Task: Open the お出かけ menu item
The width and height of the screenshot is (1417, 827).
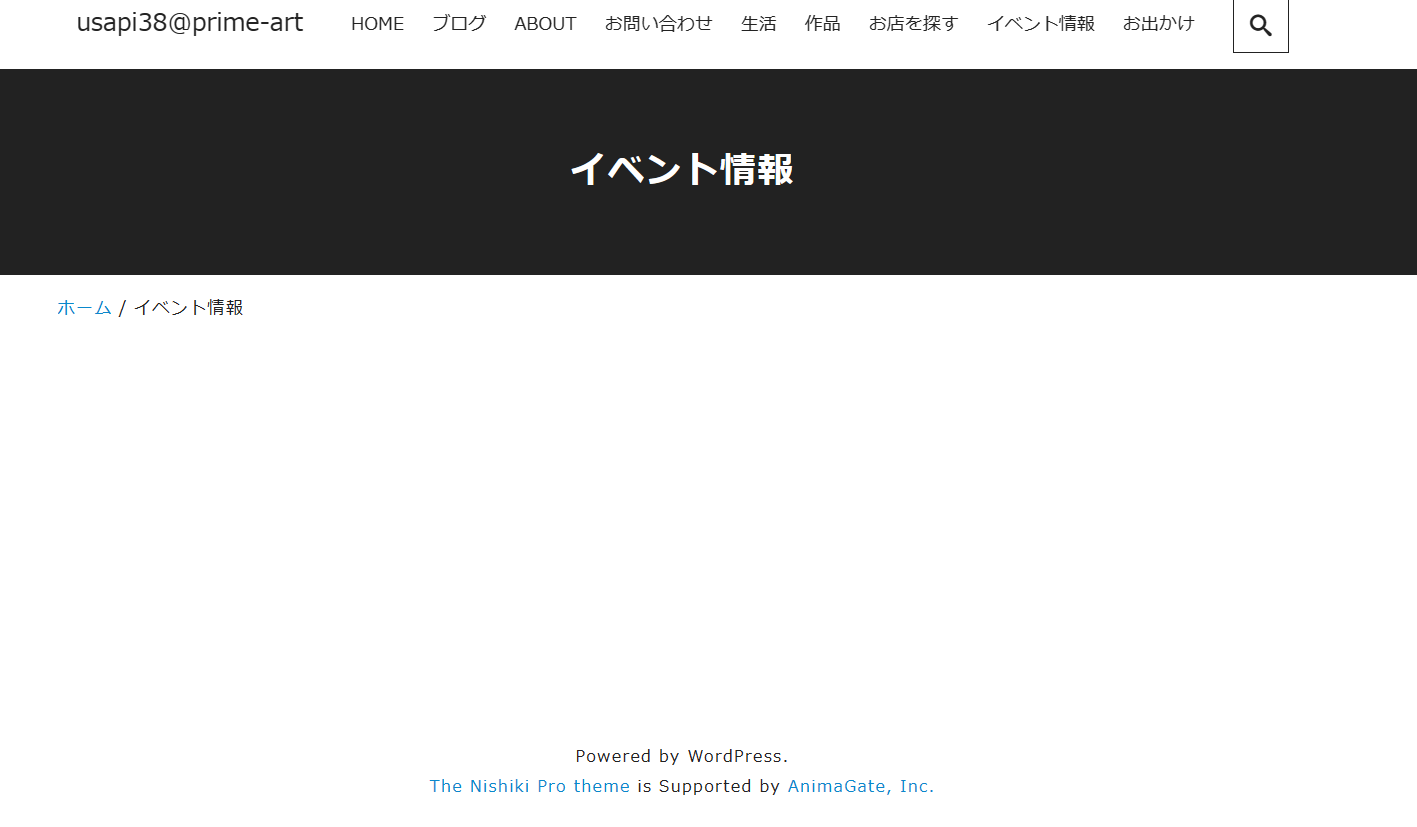Action: point(1158,24)
